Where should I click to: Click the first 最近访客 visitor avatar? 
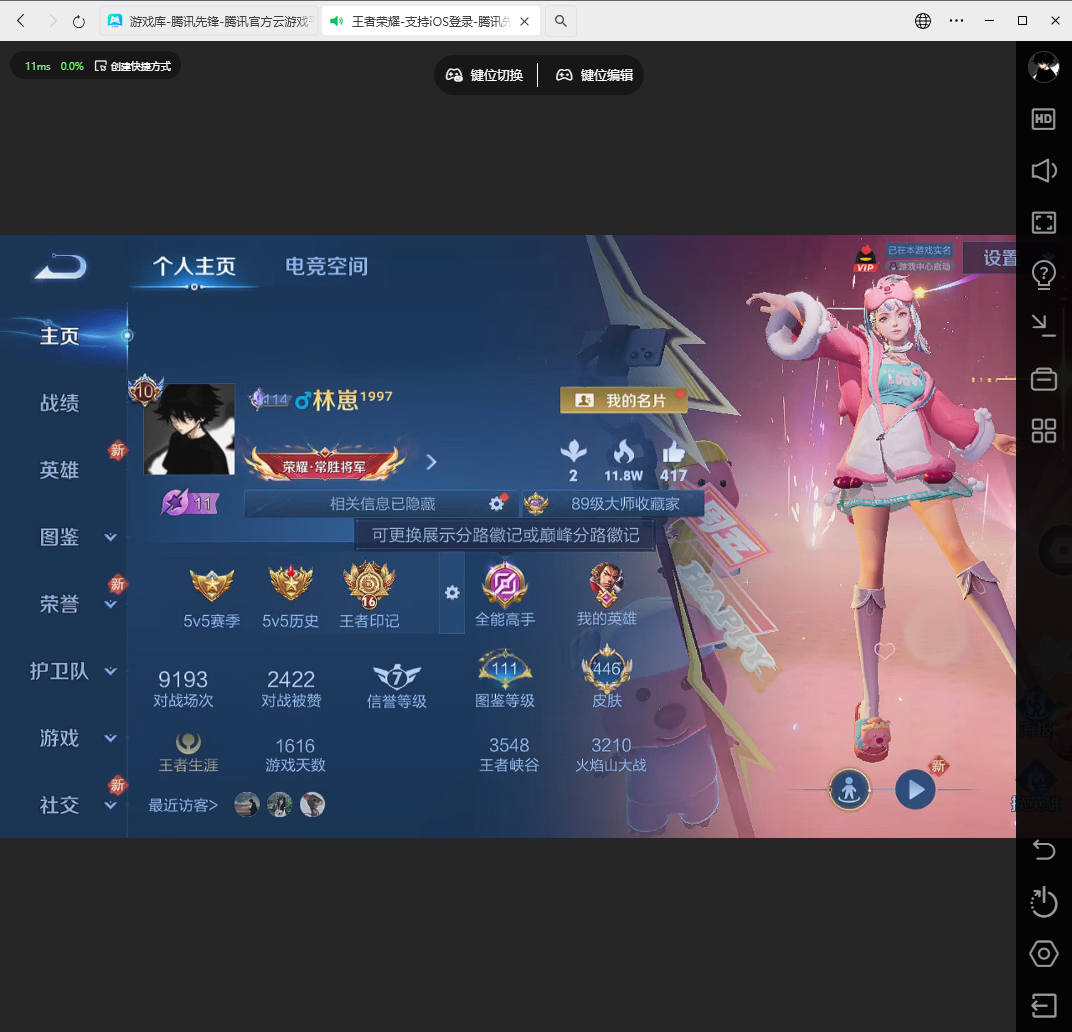[247, 805]
